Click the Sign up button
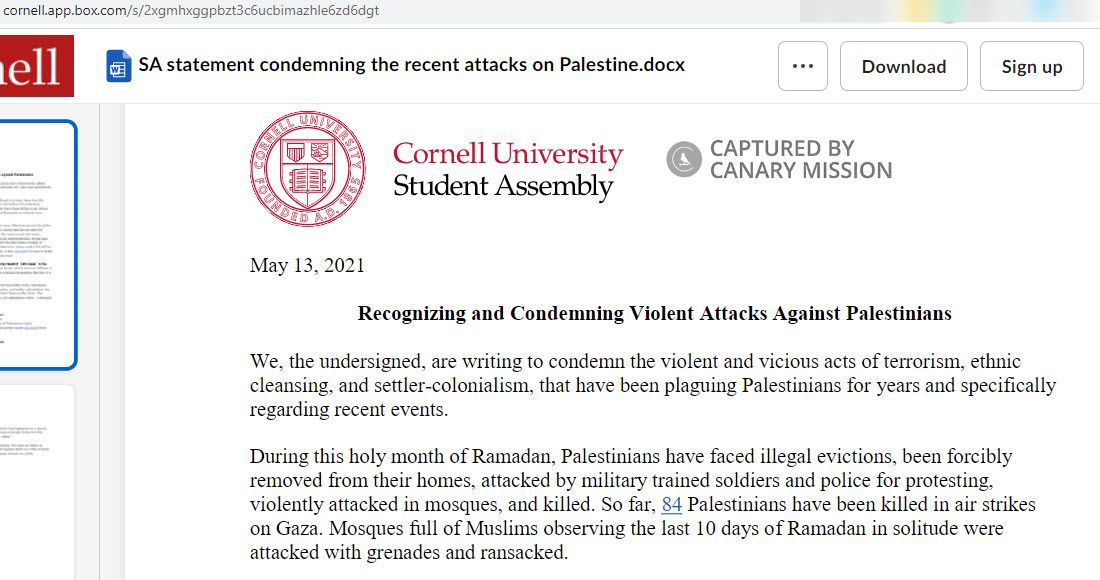The height and width of the screenshot is (580, 1100). [1031, 66]
